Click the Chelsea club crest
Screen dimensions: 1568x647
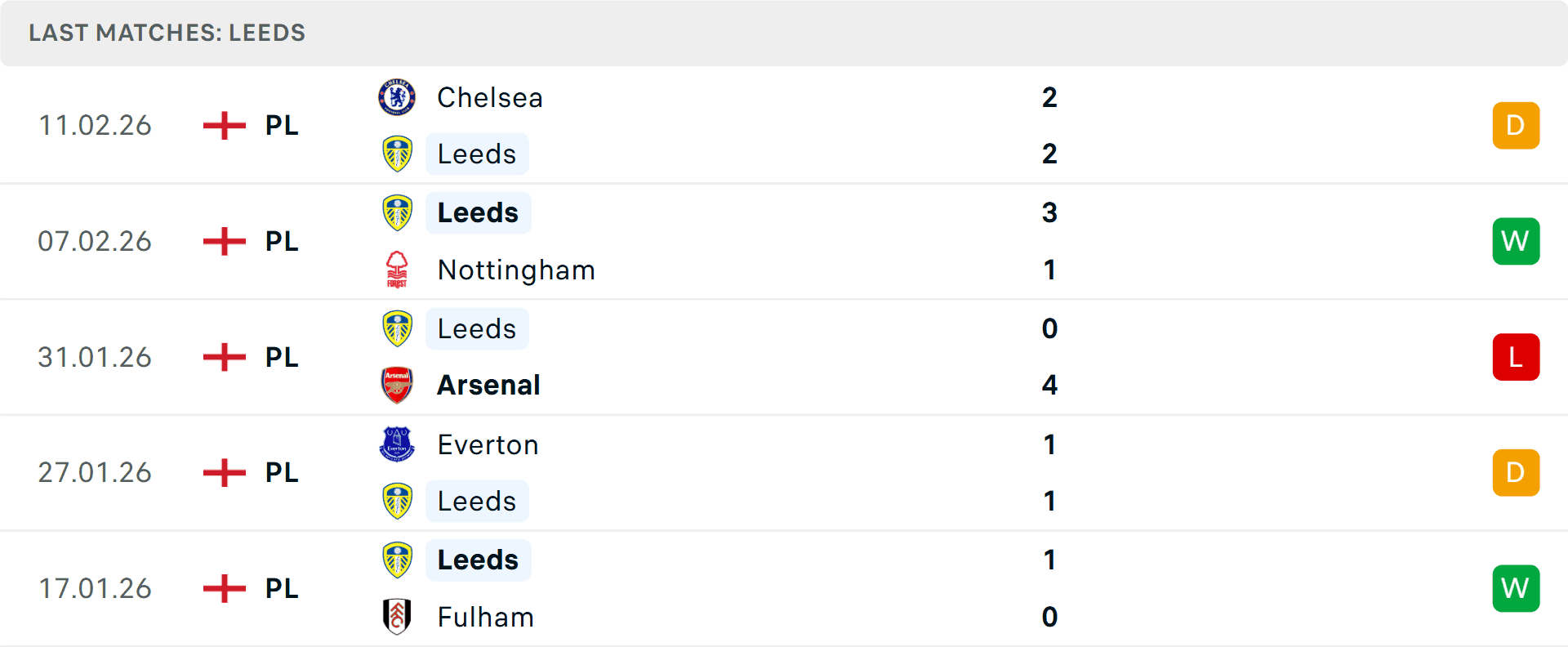click(x=397, y=96)
